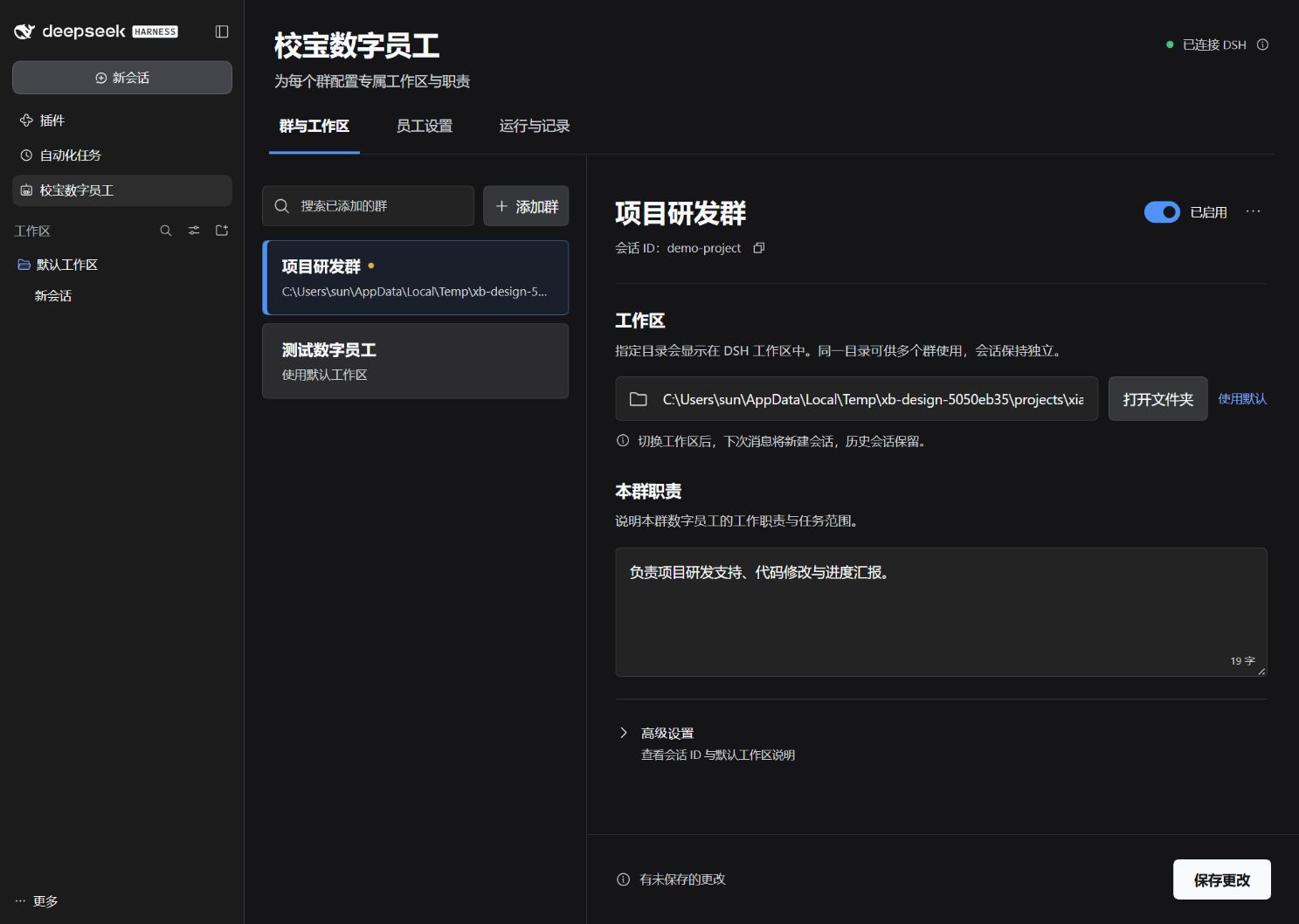Click the deepseek logo icon
The height and width of the screenshot is (924, 1299).
(x=24, y=31)
